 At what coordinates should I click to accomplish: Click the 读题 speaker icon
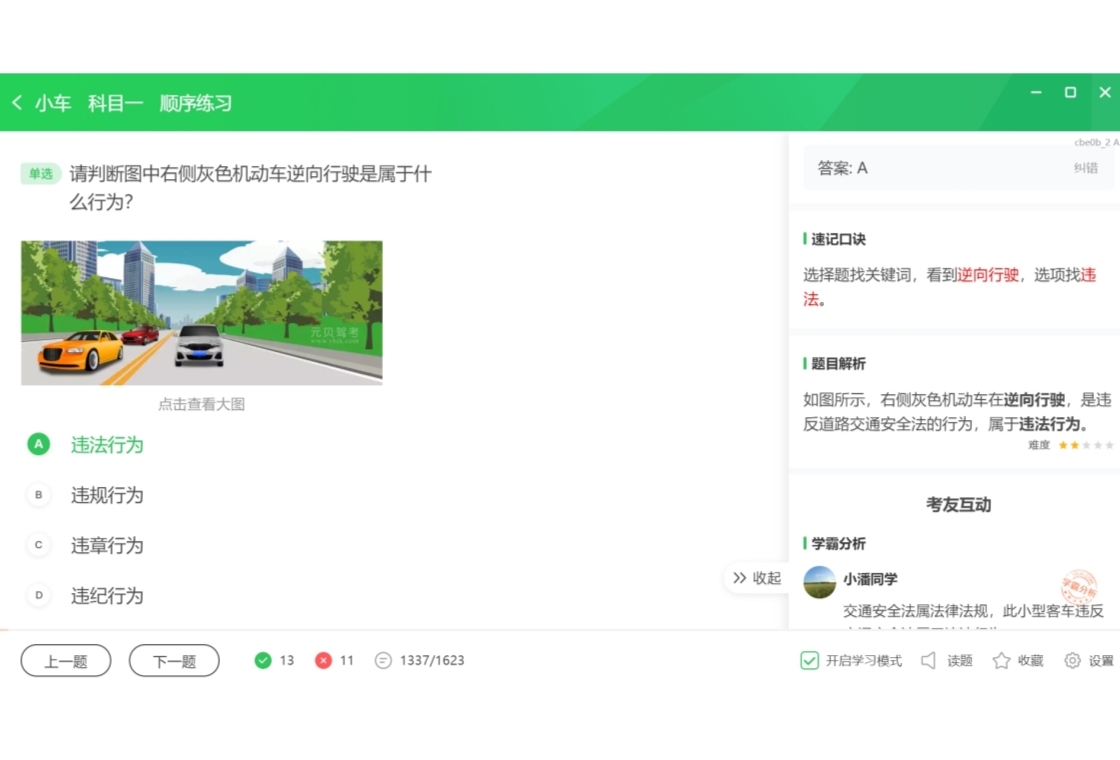click(929, 661)
